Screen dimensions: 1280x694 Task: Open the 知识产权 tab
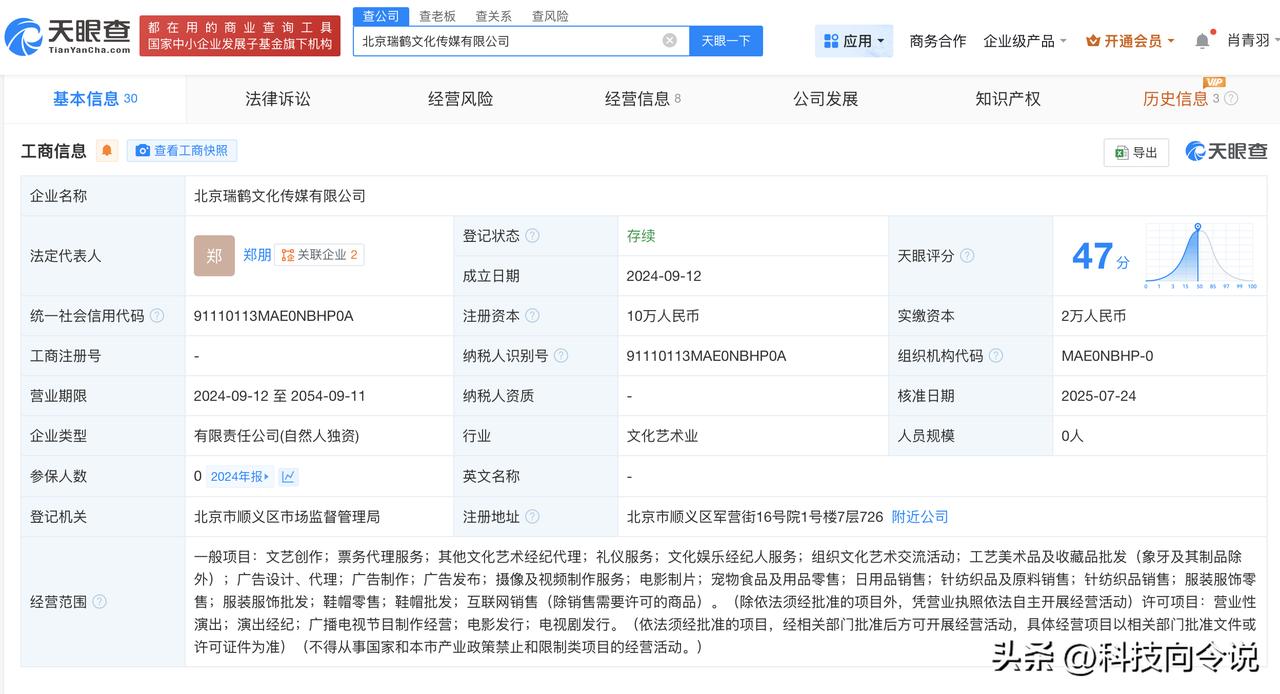[x=1008, y=98]
